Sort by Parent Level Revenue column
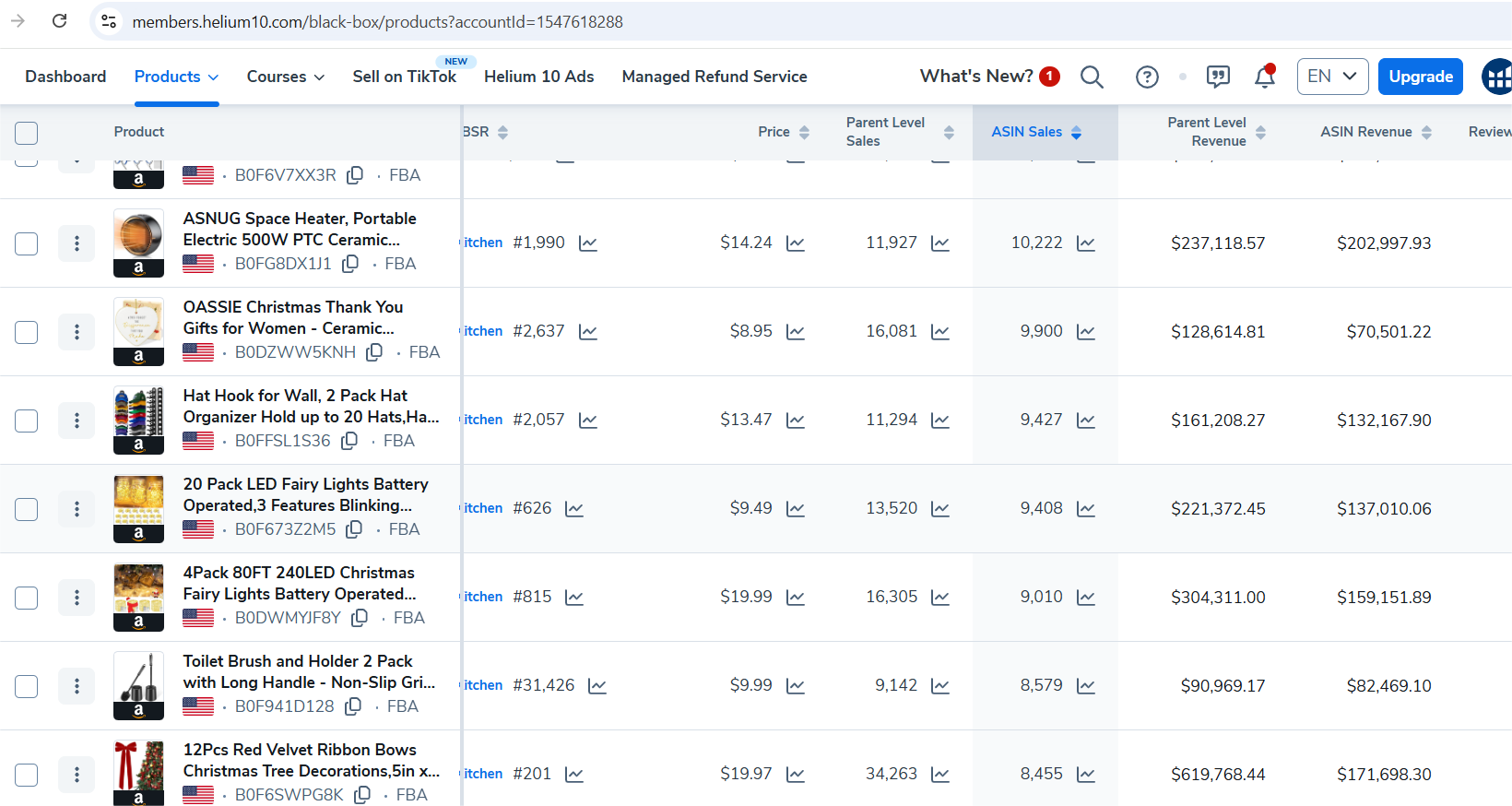Image resolution: width=1512 pixels, height=806 pixels. click(x=1216, y=132)
